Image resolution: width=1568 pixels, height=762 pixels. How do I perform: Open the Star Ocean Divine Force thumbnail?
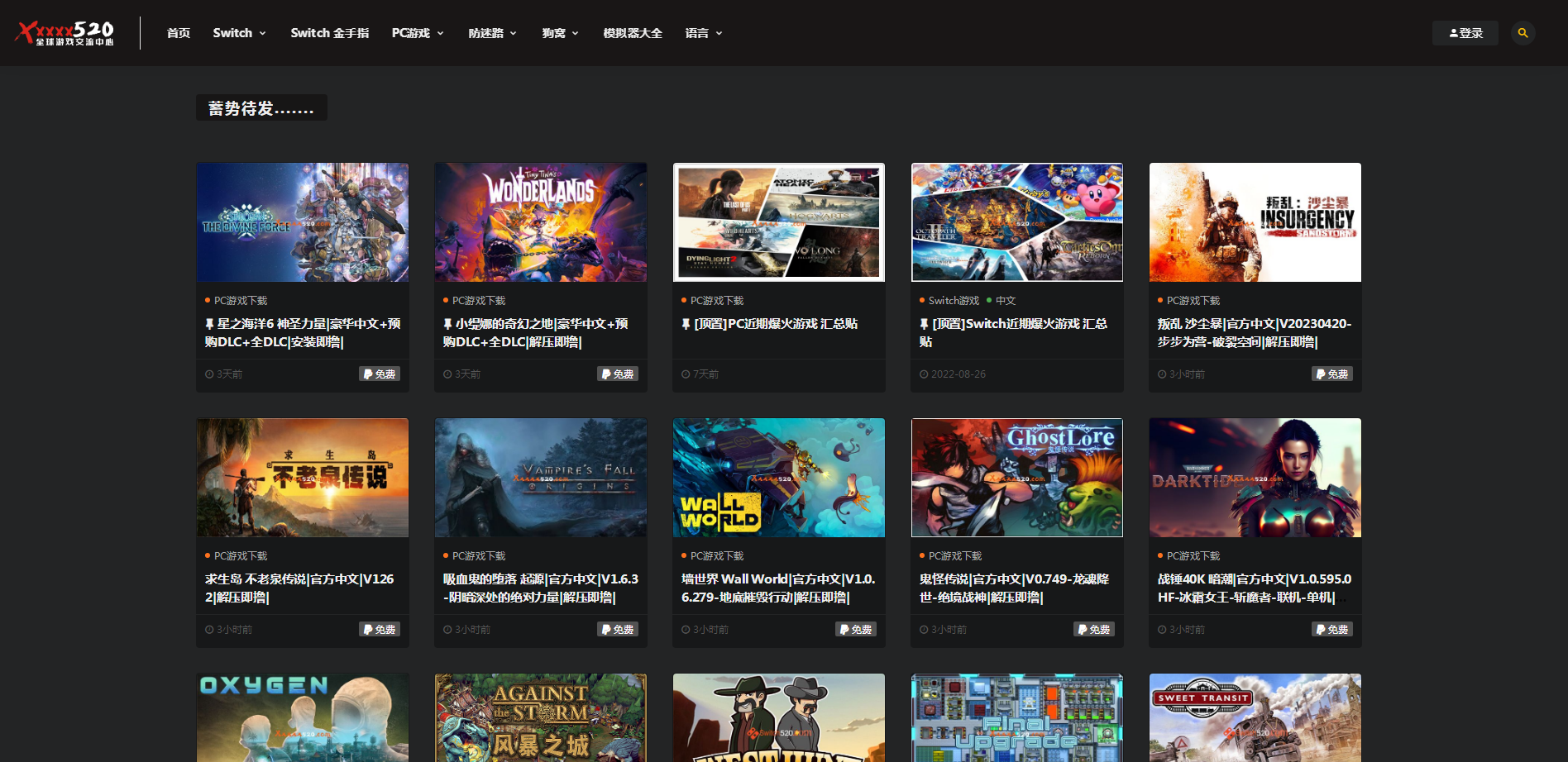[303, 222]
